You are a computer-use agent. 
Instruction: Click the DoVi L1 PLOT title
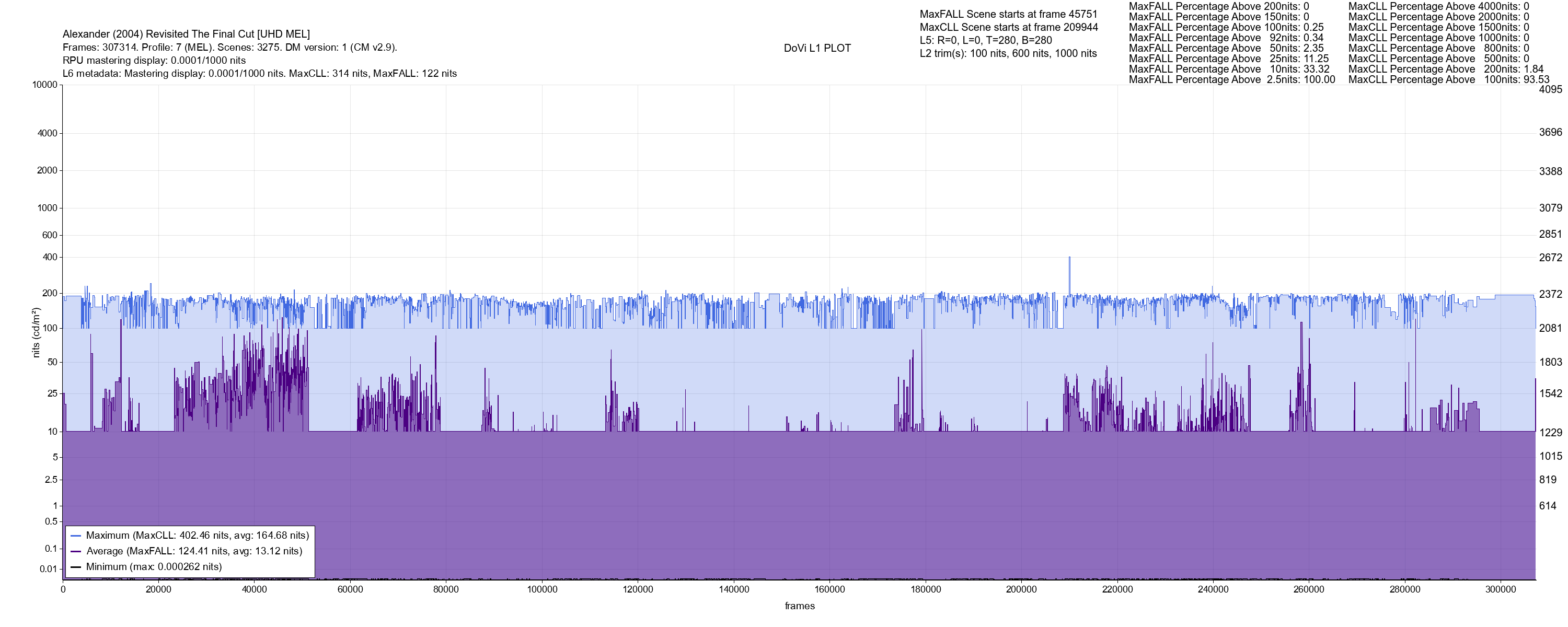tap(817, 48)
